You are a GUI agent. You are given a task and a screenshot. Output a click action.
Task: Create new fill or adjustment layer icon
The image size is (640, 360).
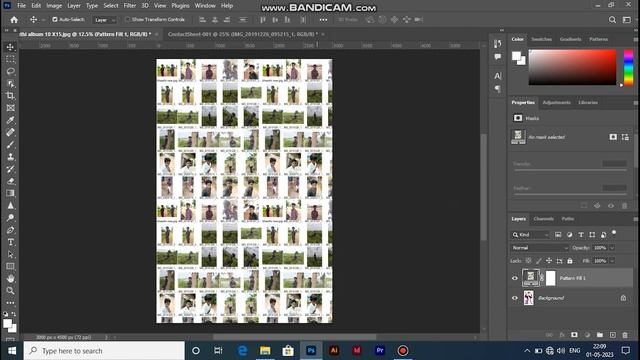point(587,335)
